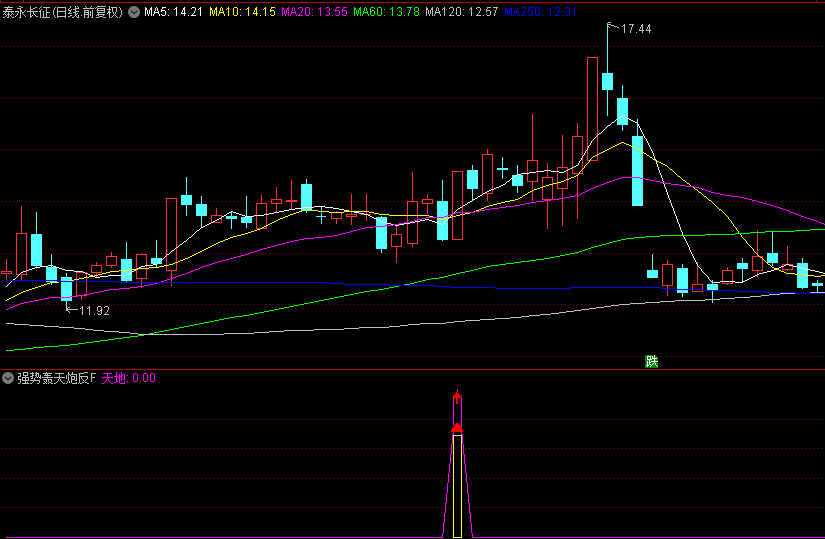Click the 11.92 low price label

95,311
